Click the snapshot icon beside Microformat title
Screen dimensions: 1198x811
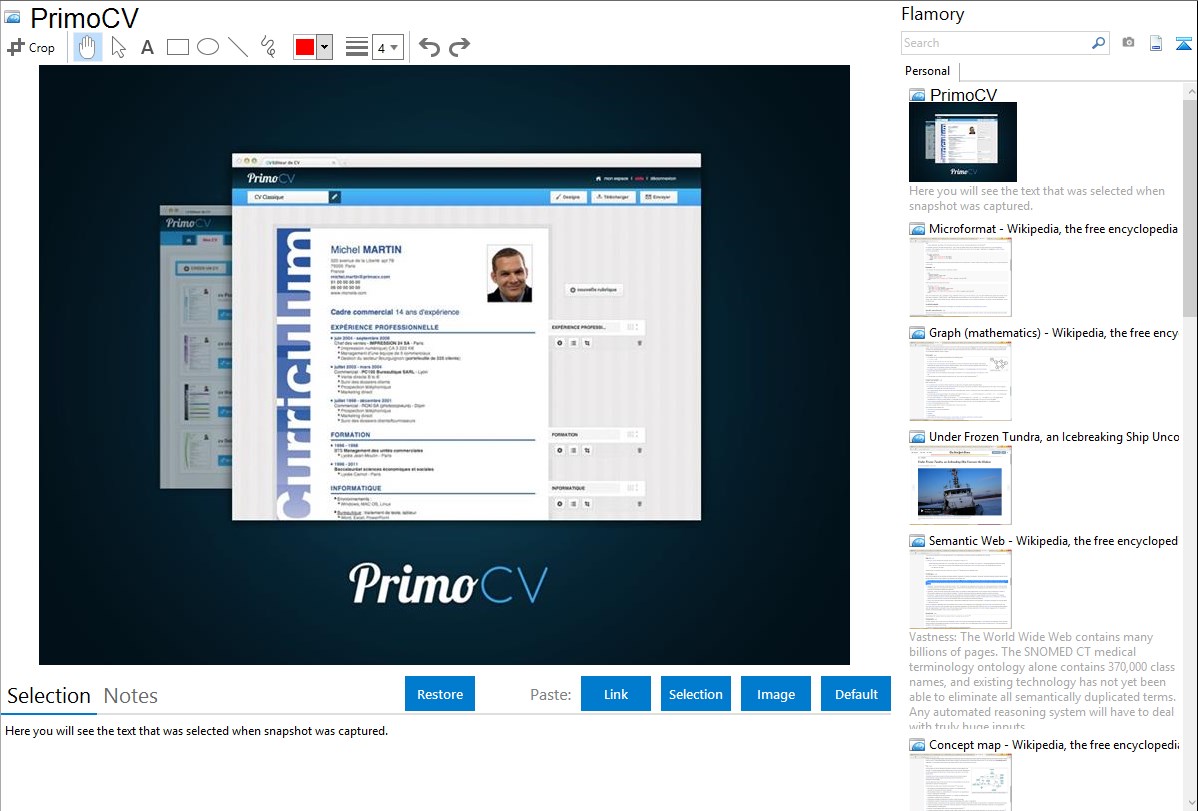[917, 229]
